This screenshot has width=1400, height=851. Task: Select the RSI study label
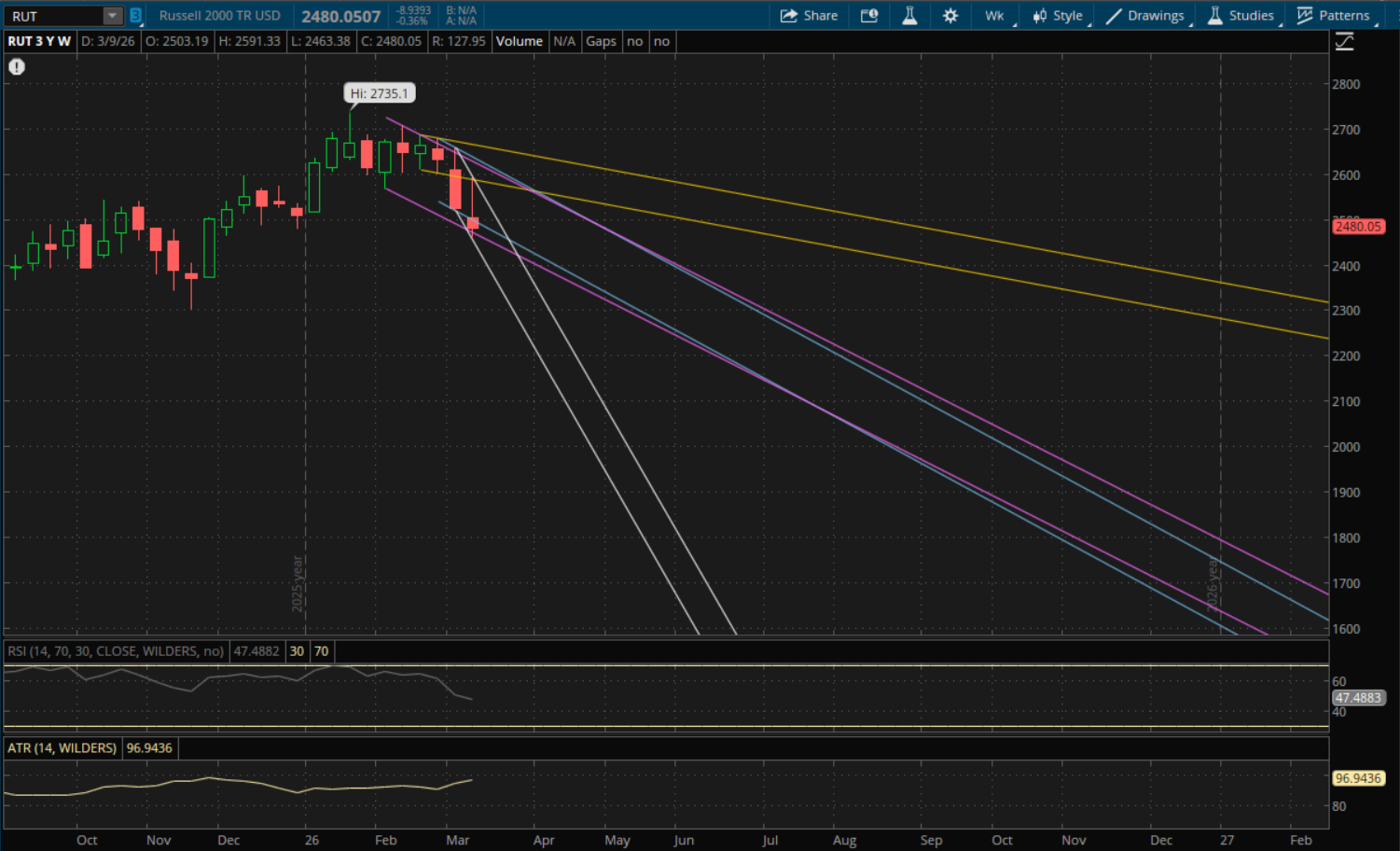coord(116,651)
